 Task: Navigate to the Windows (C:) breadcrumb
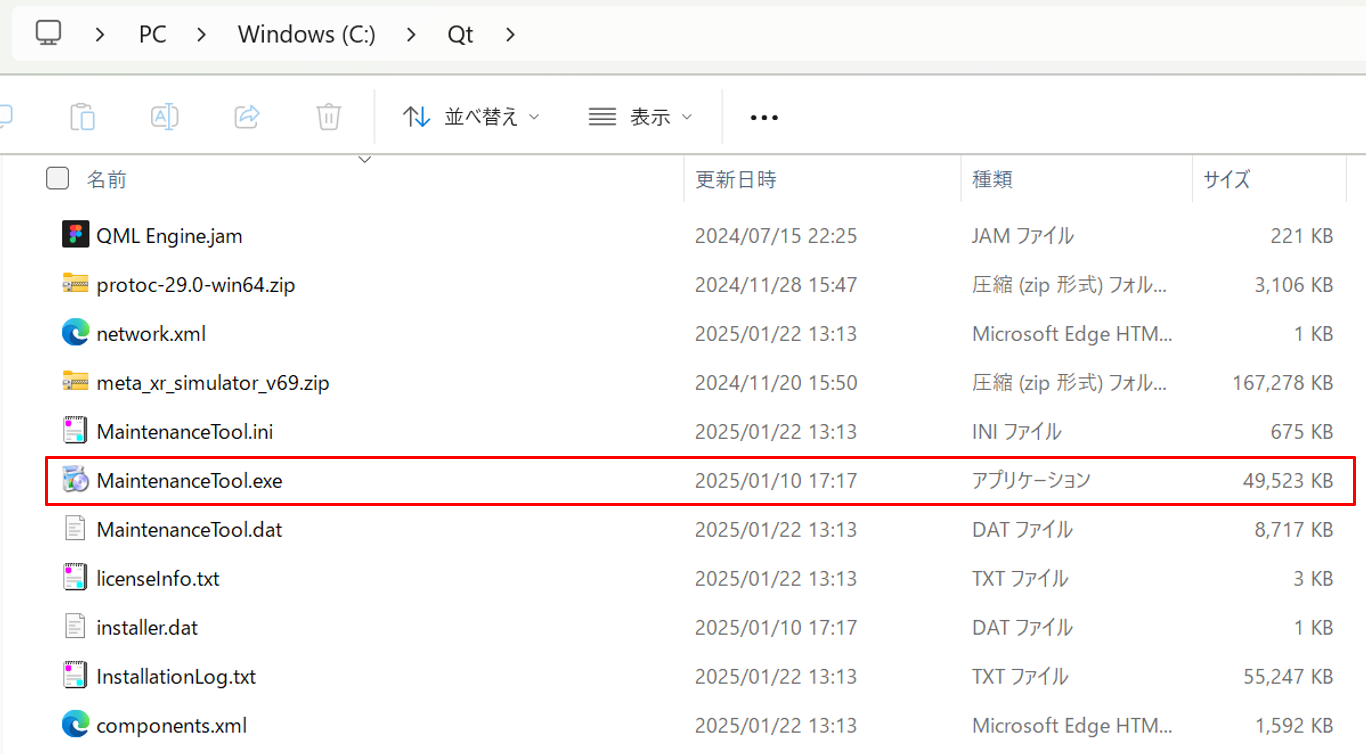coord(306,34)
